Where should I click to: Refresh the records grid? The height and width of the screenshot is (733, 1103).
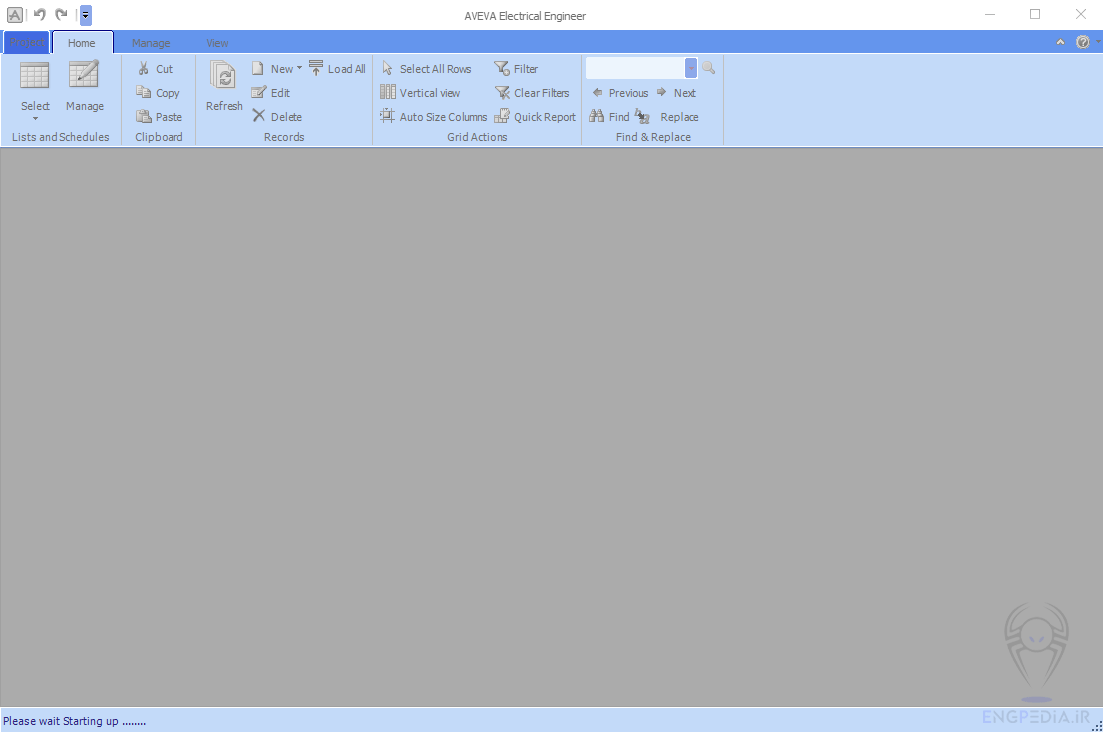[224, 86]
